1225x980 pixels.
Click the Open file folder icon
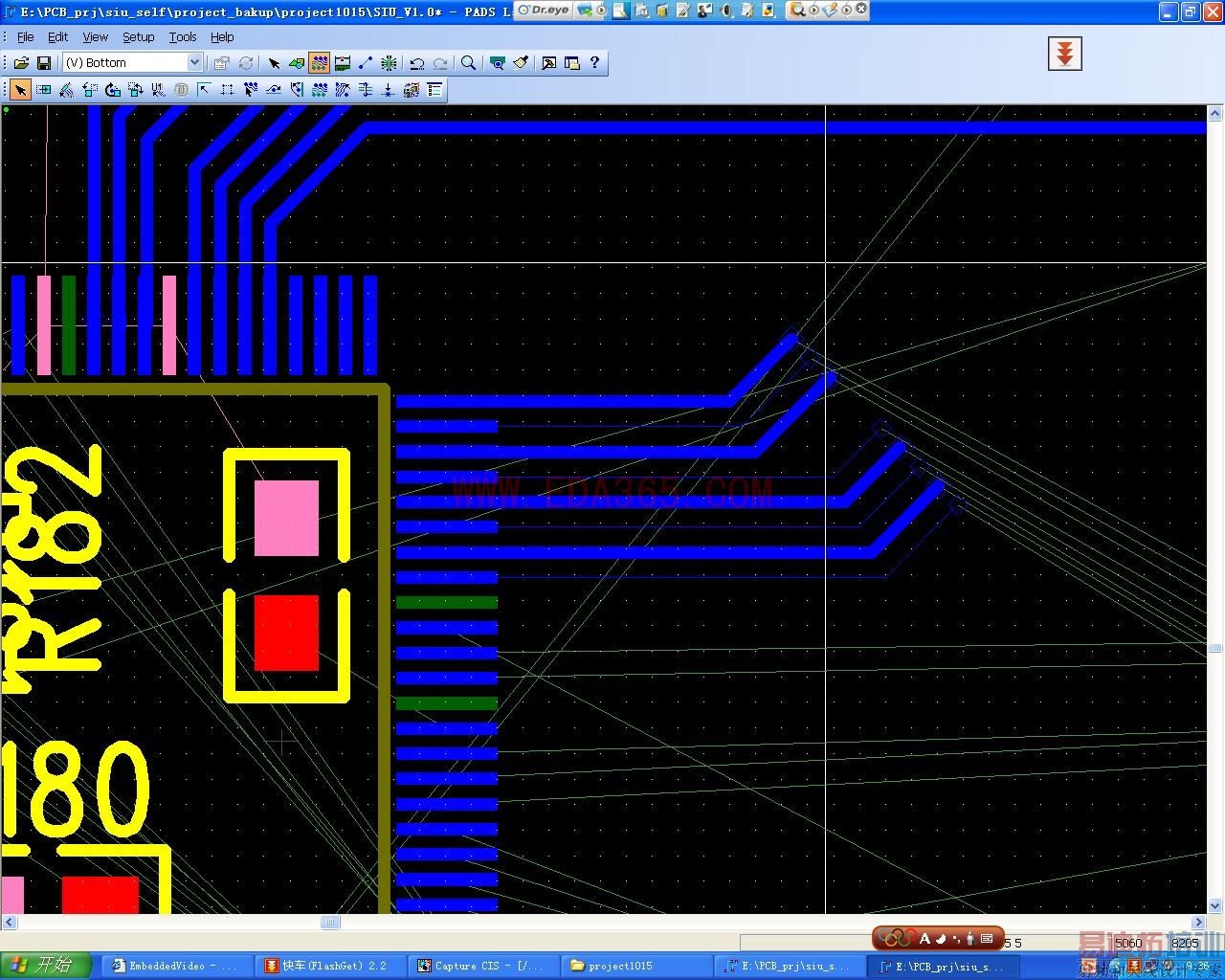click(x=21, y=63)
